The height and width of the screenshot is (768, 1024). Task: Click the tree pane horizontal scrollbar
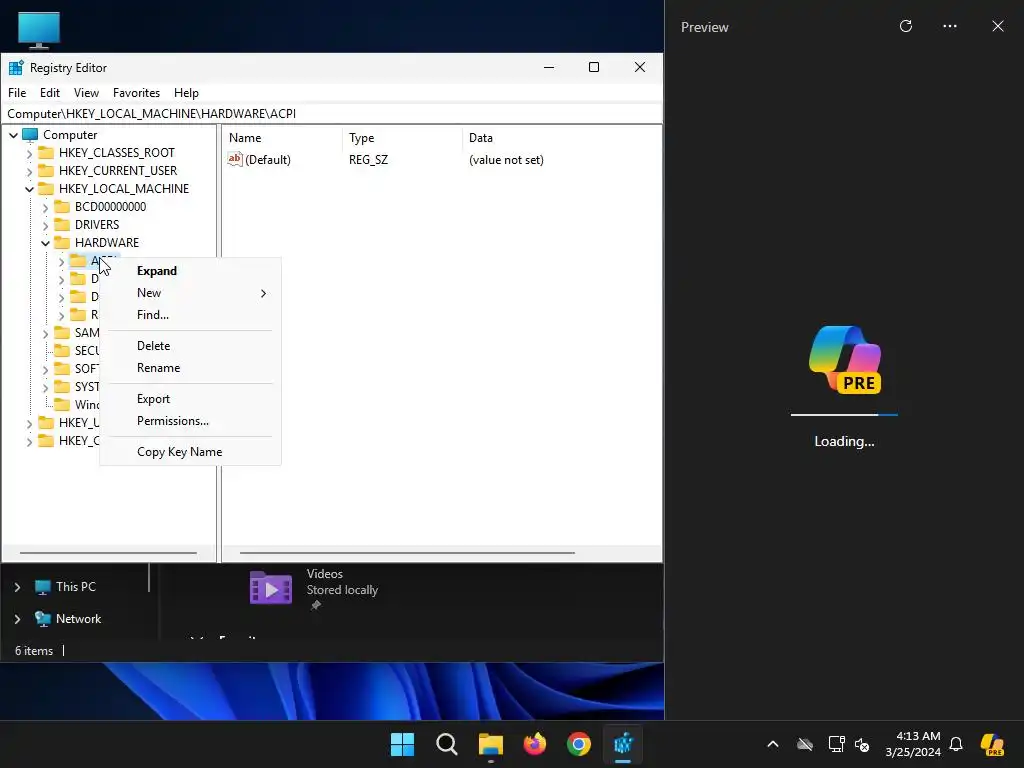pos(108,553)
